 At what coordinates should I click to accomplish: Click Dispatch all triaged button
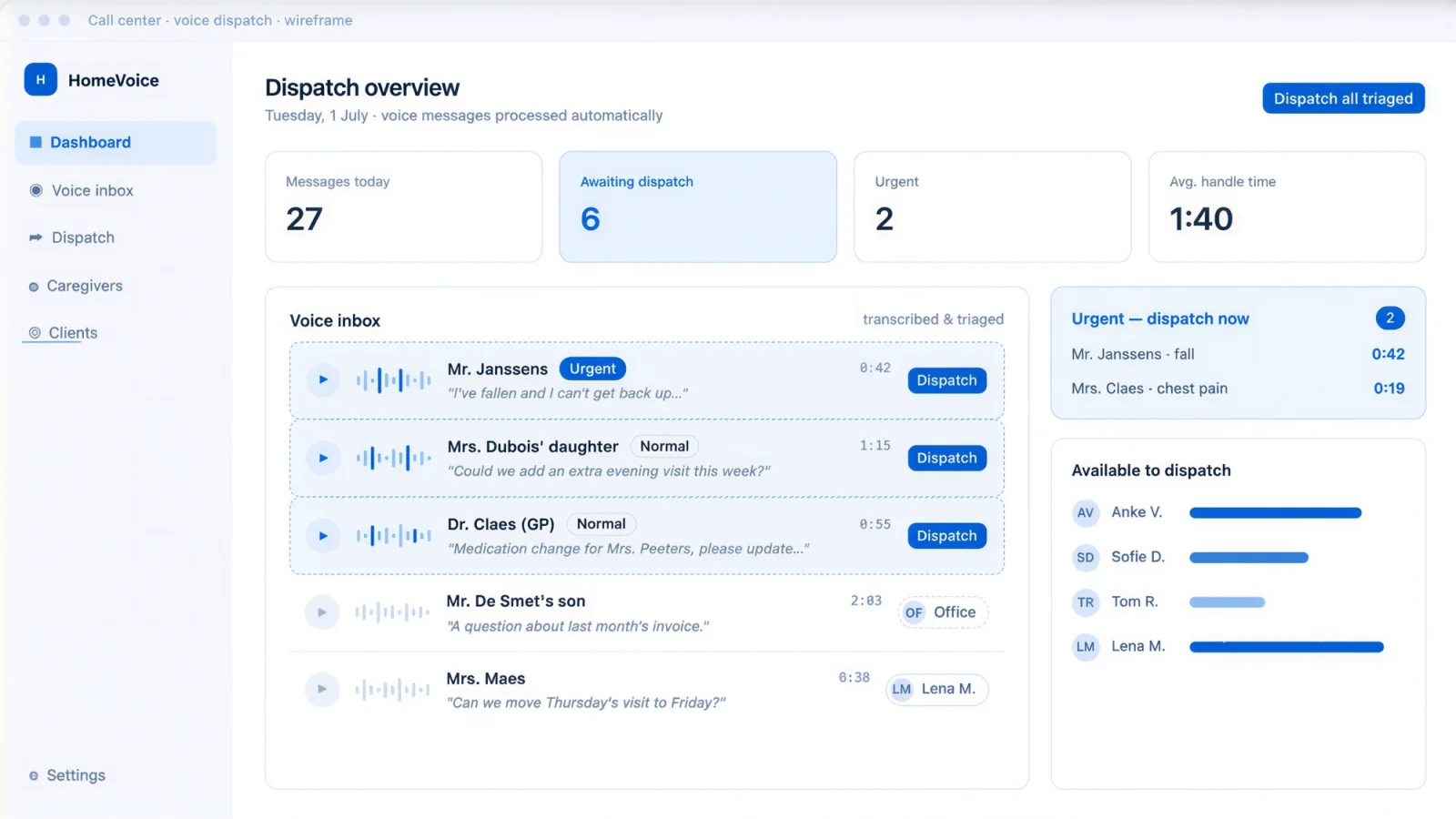point(1343,98)
